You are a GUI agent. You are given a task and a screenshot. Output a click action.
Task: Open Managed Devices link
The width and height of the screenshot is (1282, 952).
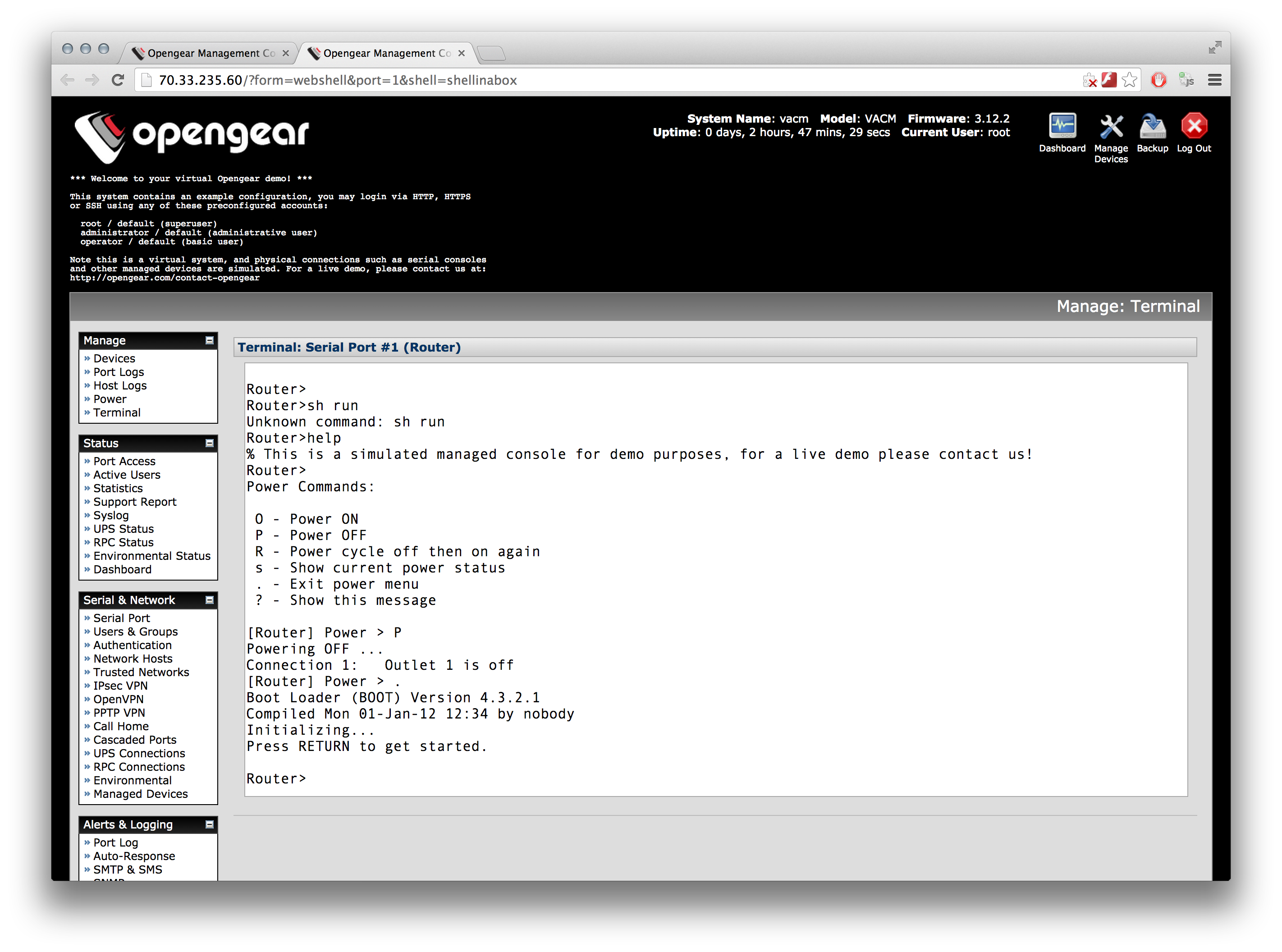point(141,794)
